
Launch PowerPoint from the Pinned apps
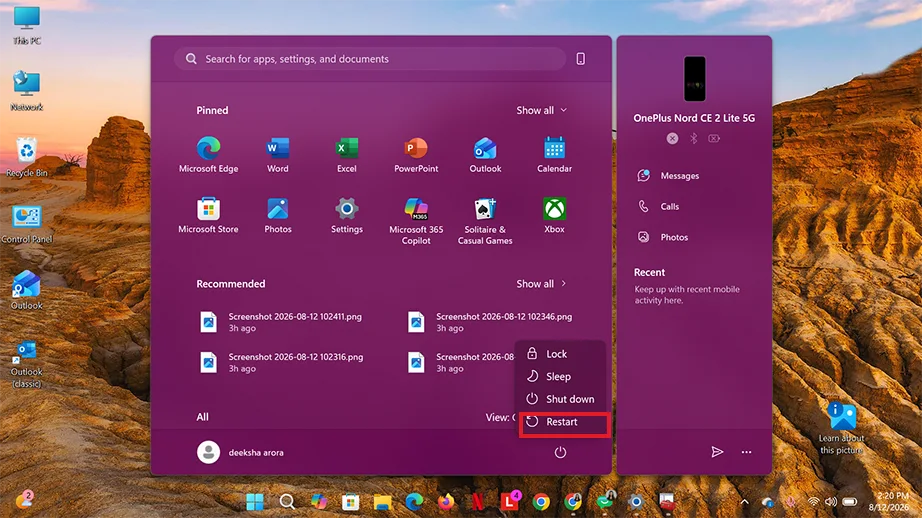[416, 155]
